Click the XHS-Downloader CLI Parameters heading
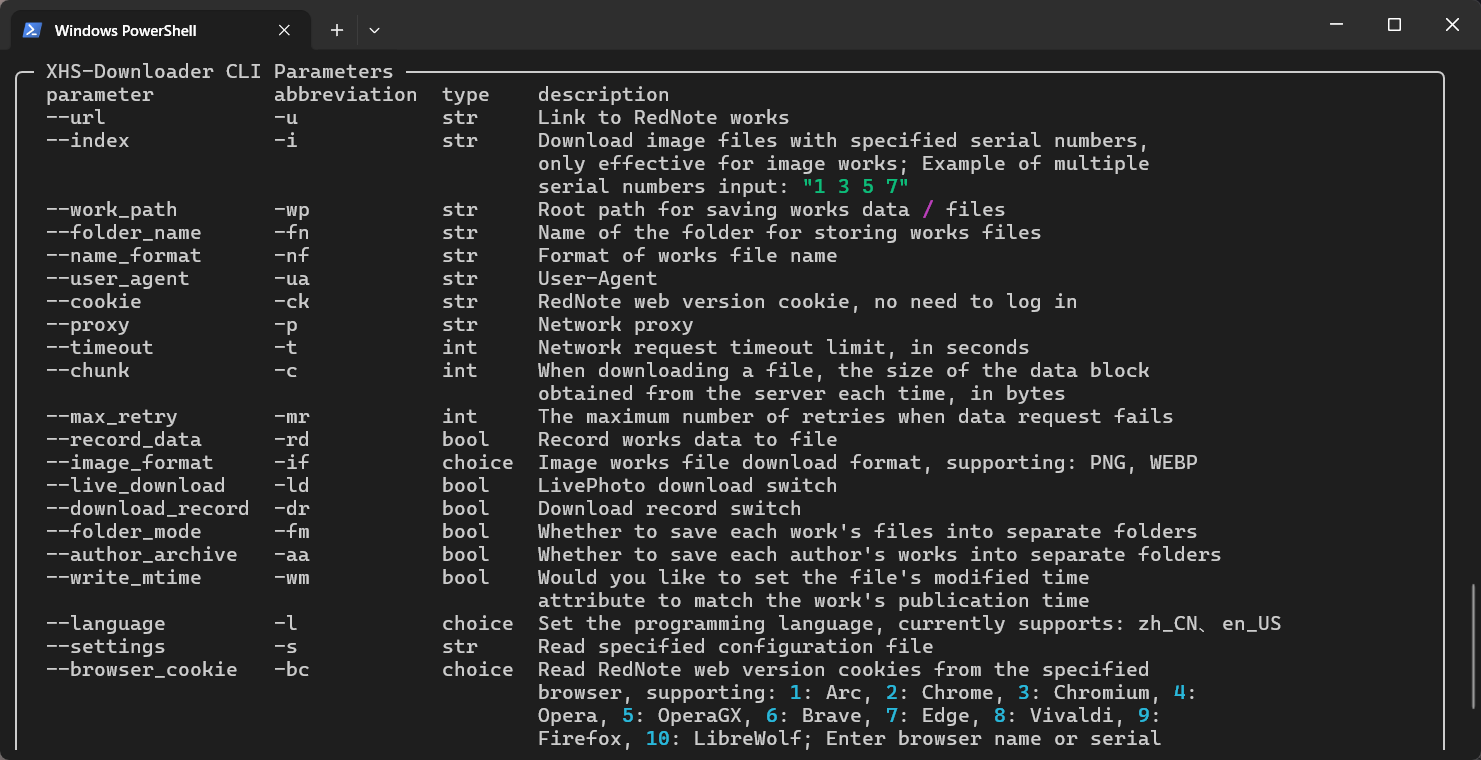 click(x=219, y=72)
